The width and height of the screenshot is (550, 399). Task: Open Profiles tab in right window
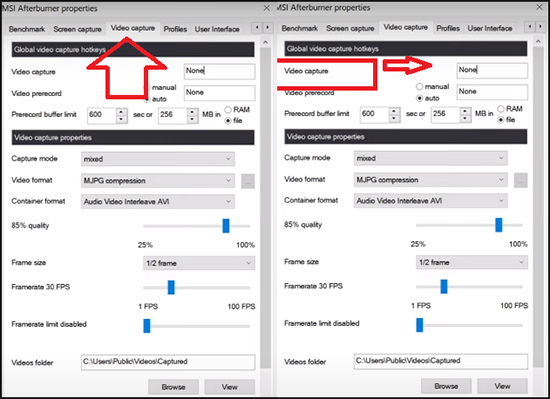pos(448,28)
